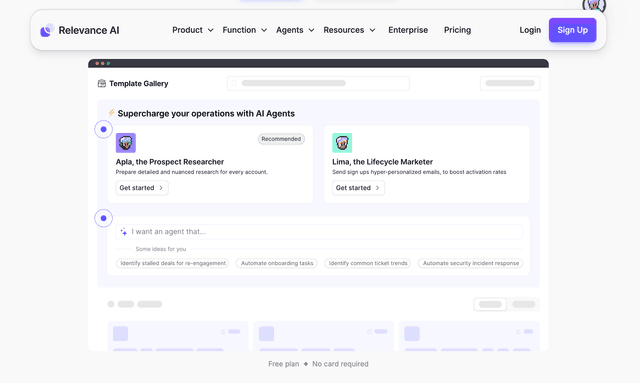This screenshot has width=640, height=383.
Task: Click the Function menu chevron arrow
Action: pos(264,30)
